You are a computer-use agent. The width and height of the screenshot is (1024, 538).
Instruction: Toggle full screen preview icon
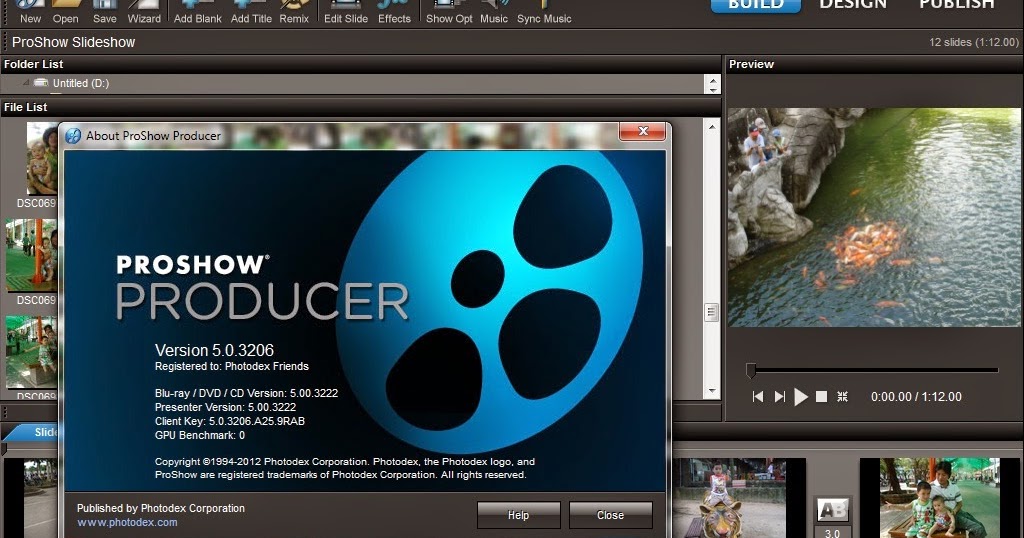pos(842,396)
